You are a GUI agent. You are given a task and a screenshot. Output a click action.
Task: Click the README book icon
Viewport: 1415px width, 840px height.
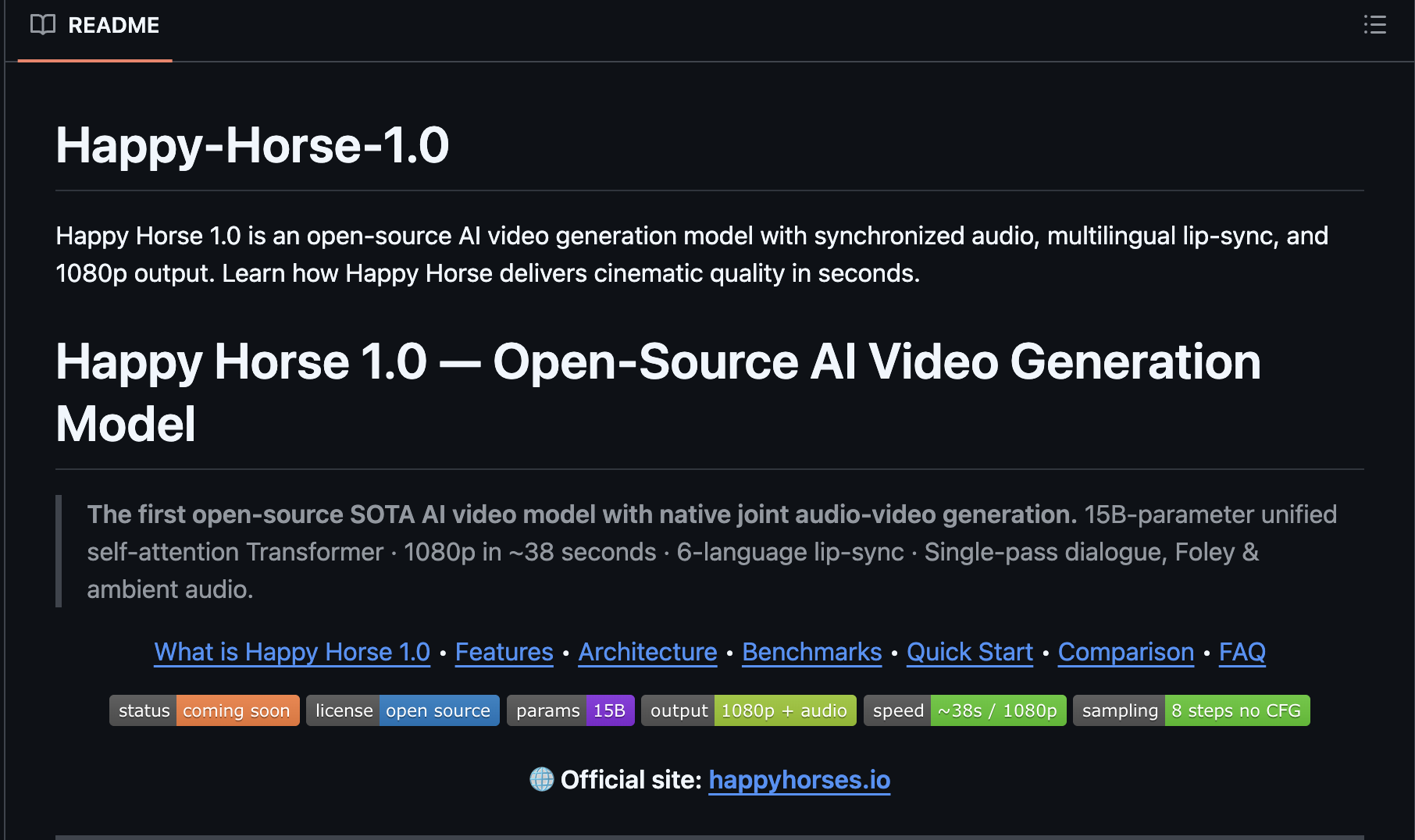point(43,24)
